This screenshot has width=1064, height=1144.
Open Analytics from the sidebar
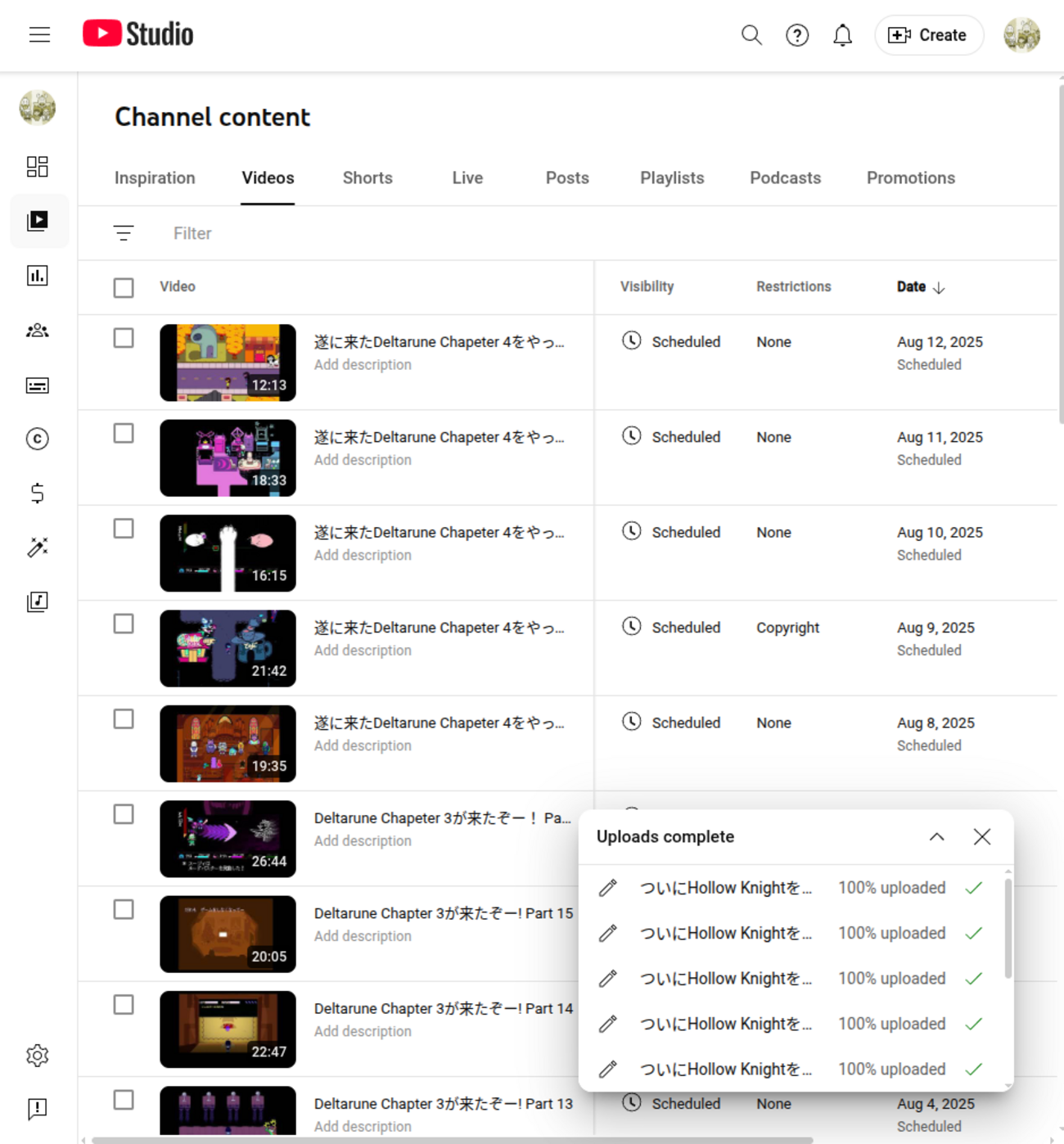(38, 276)
